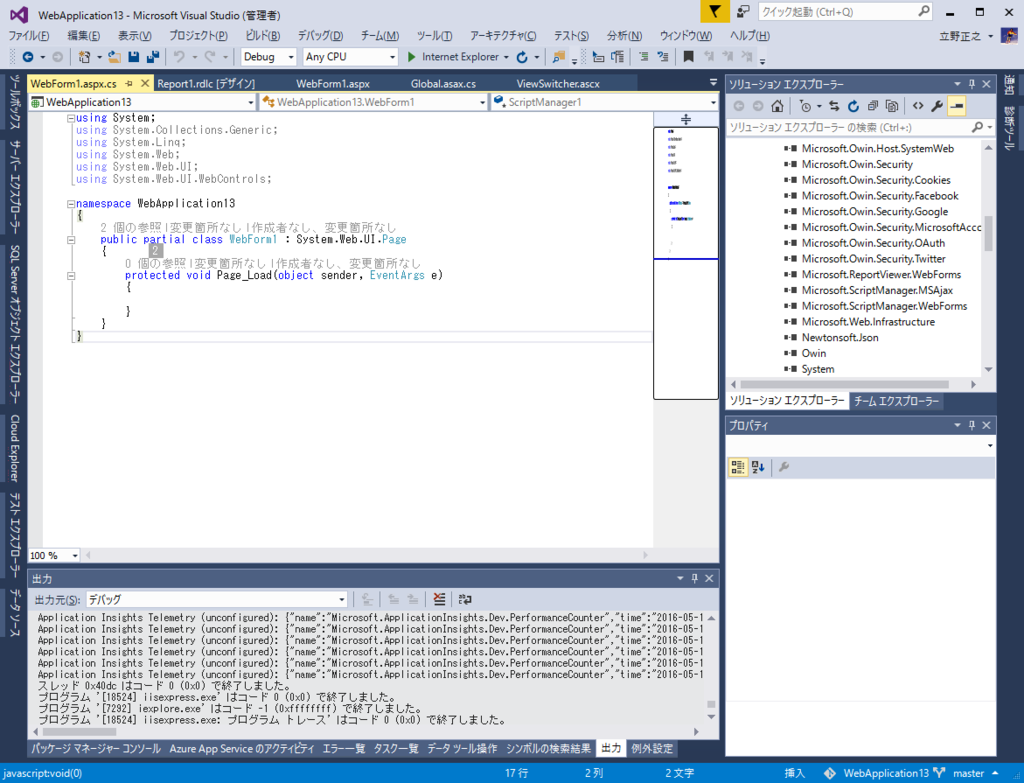Click the Navigate Backward toolbar icon
This screenshot has width=1024, height=783.
click(x=27, y=57)
